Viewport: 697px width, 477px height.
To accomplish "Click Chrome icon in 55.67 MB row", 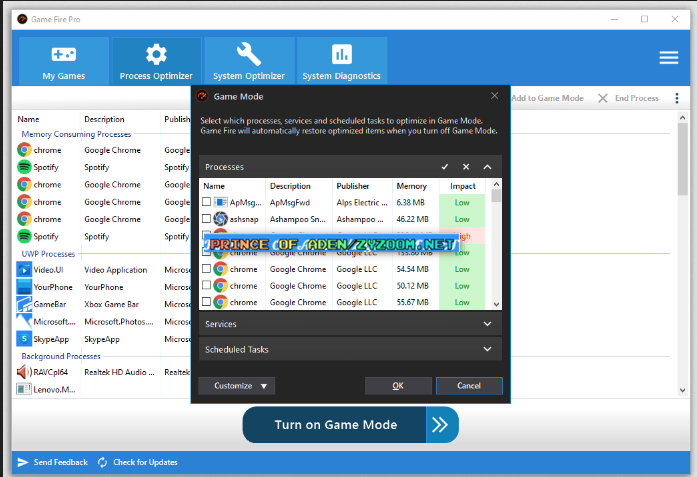I will (220, 302).
